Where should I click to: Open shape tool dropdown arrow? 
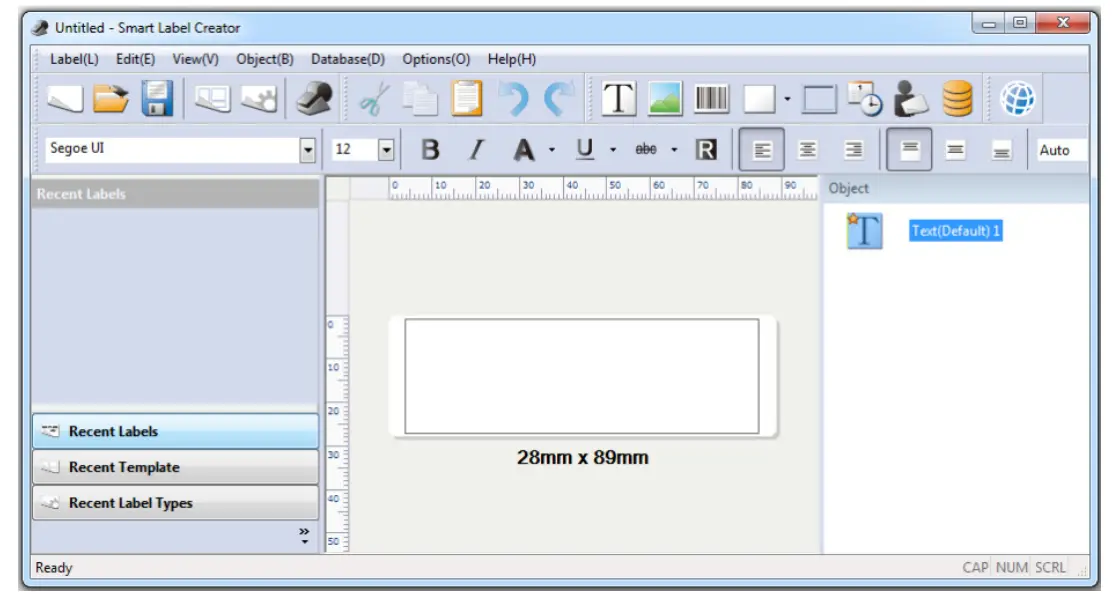click(787, 99)
